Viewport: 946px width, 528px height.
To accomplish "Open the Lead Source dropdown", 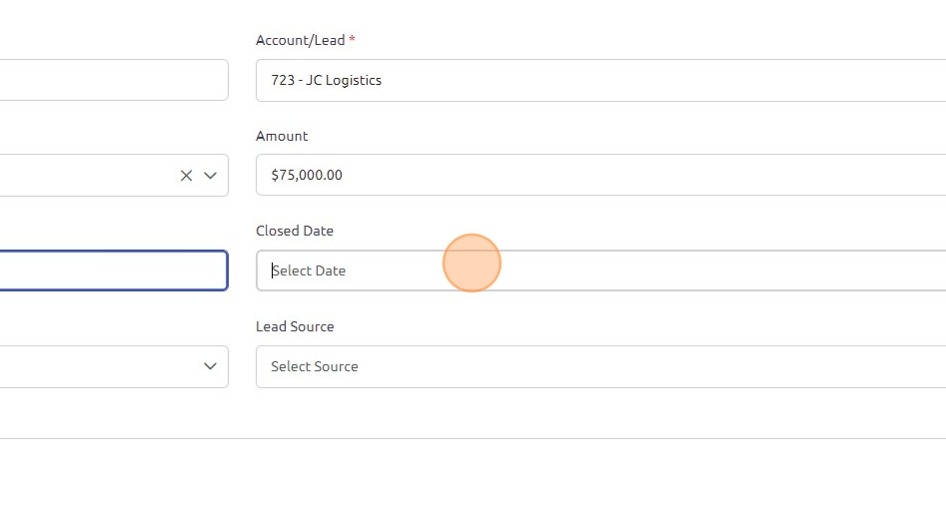I will [x=600, y=366].
